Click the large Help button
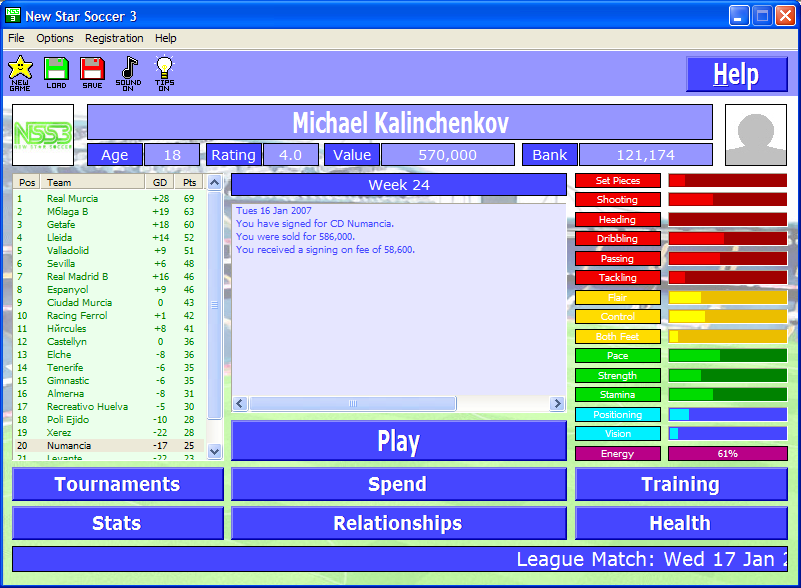Screen dimensions: 801x588 (x=736, y=75)
